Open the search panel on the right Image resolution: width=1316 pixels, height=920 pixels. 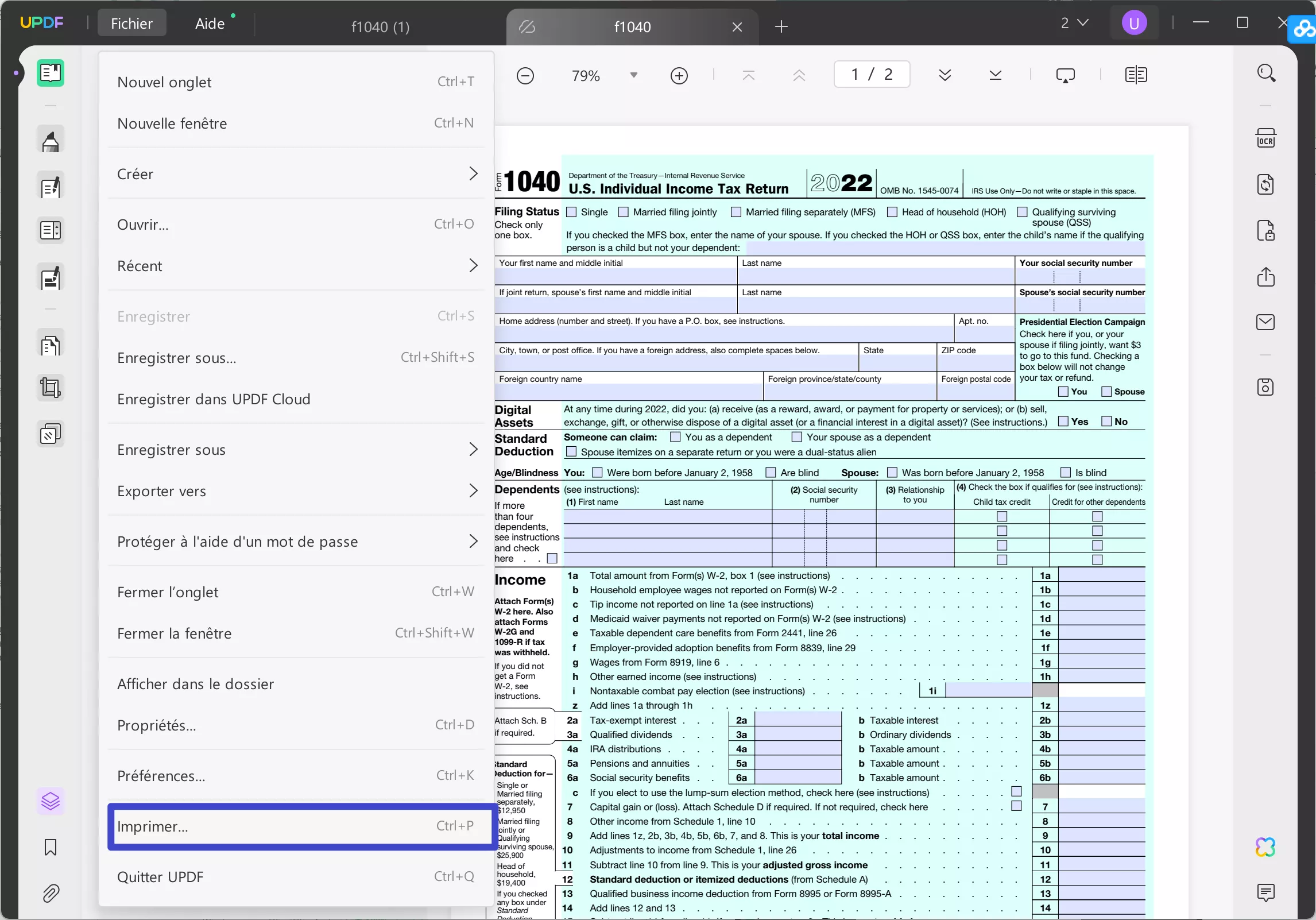pyautogui.click(x=1267, y=73)
